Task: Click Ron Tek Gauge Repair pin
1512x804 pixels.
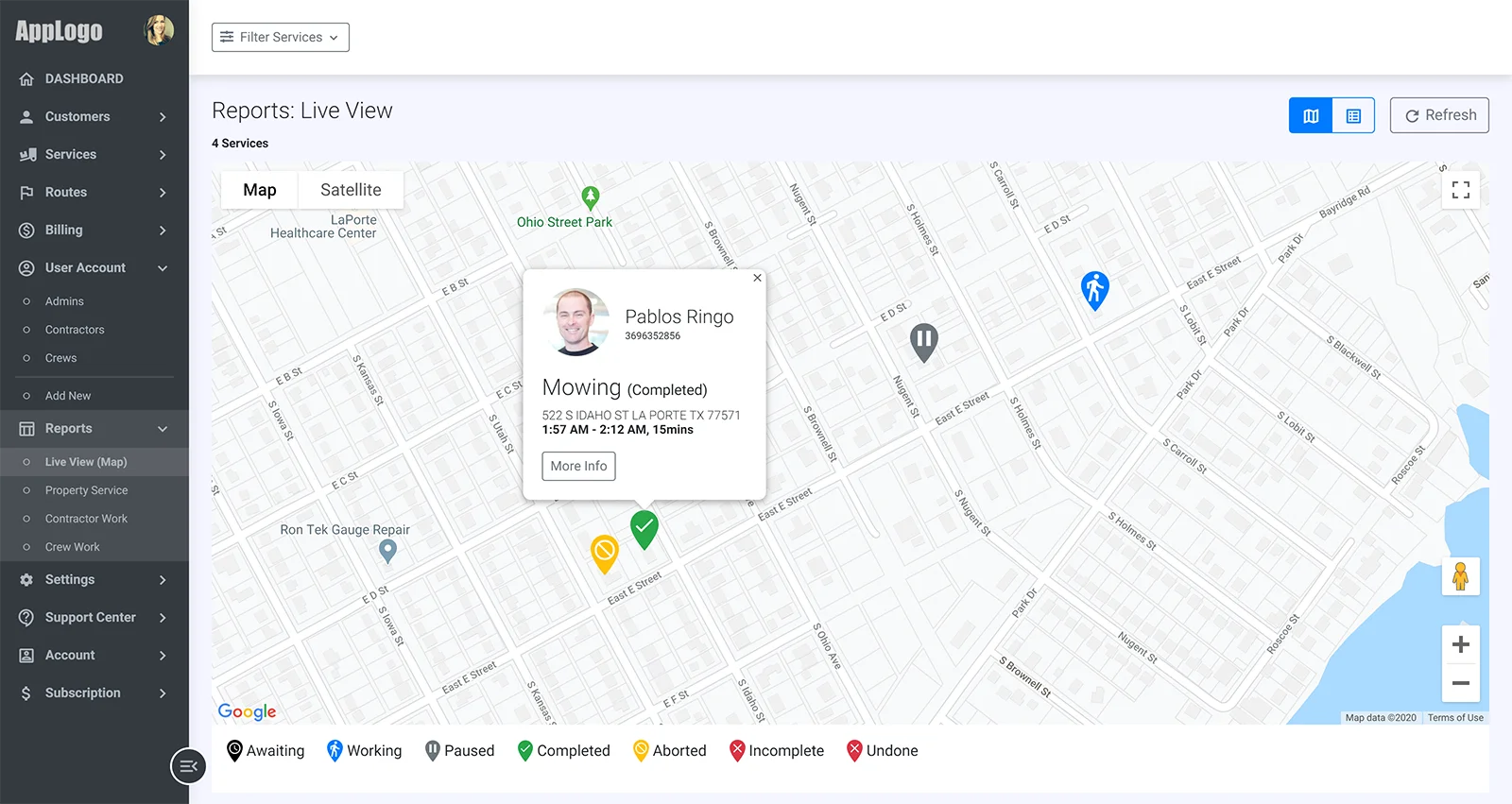Action: pyautogui.click(x=387, y=551)
